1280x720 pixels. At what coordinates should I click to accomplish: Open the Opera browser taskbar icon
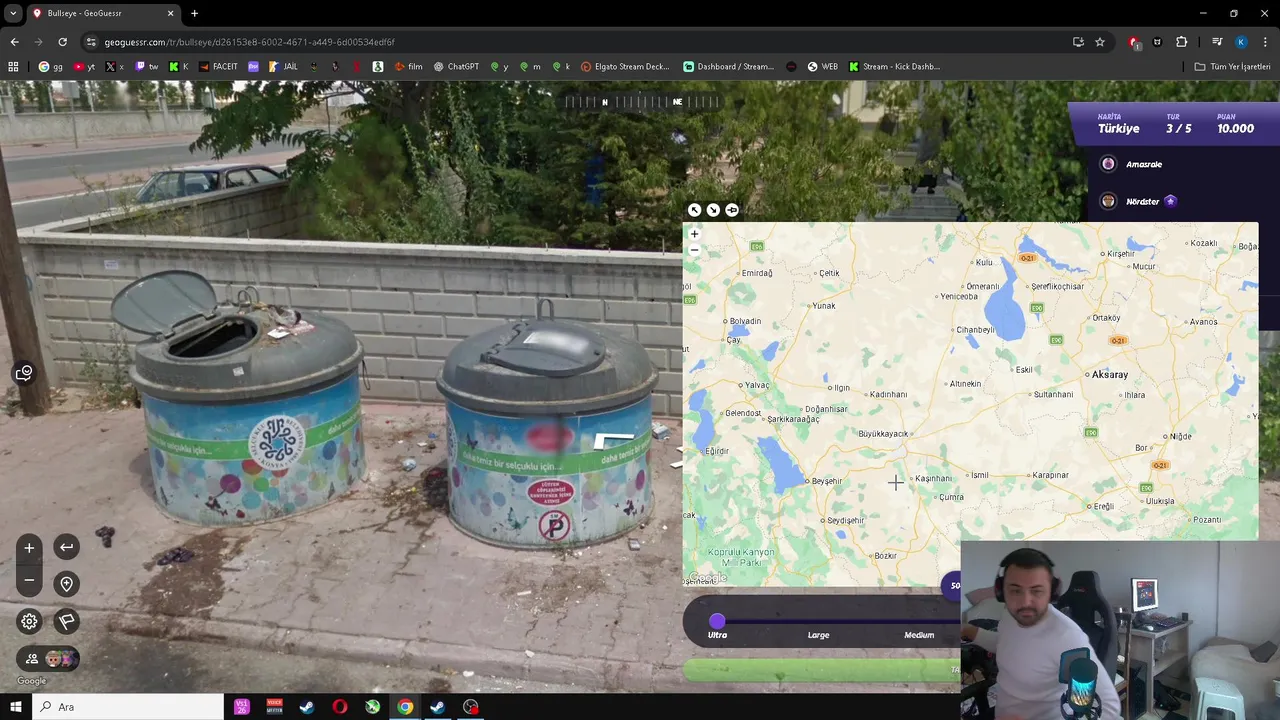click(x=340, y=707)
